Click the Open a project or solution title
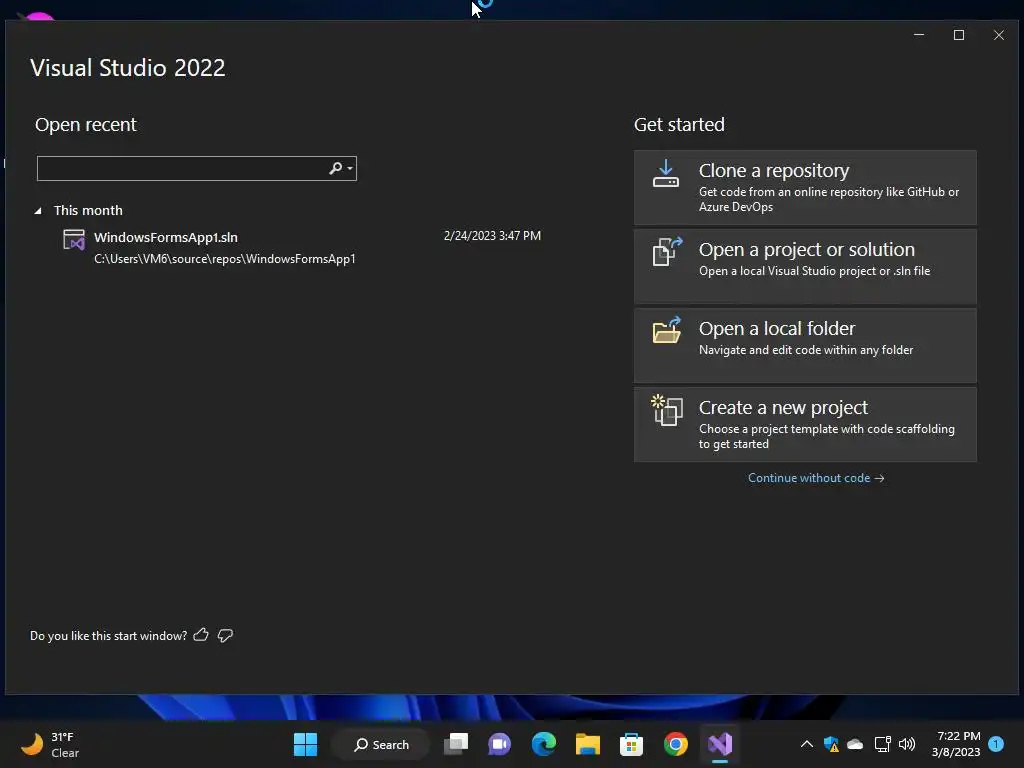Screen dimensions: 1024x768 (807, 249)
